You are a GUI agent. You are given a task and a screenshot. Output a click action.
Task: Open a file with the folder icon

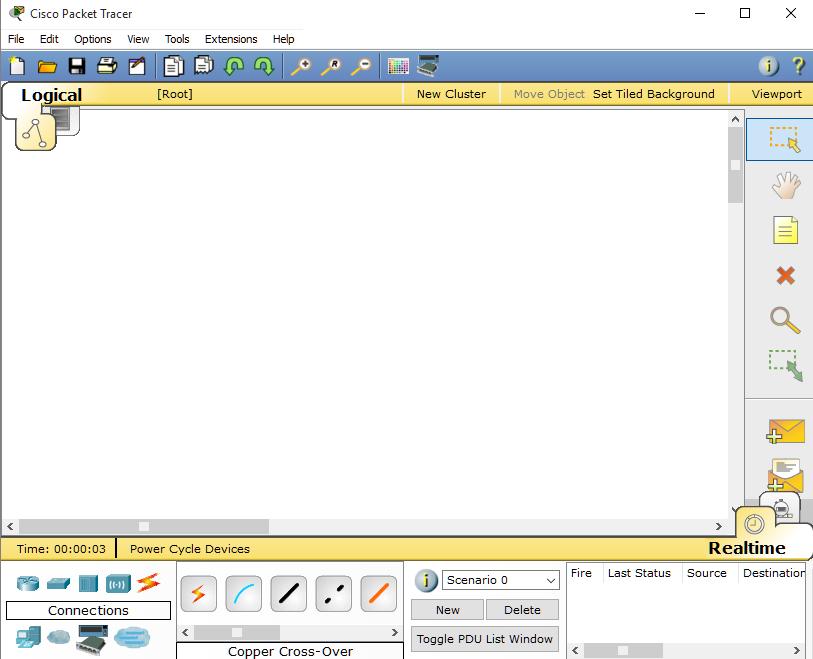(x=47, y=66)
